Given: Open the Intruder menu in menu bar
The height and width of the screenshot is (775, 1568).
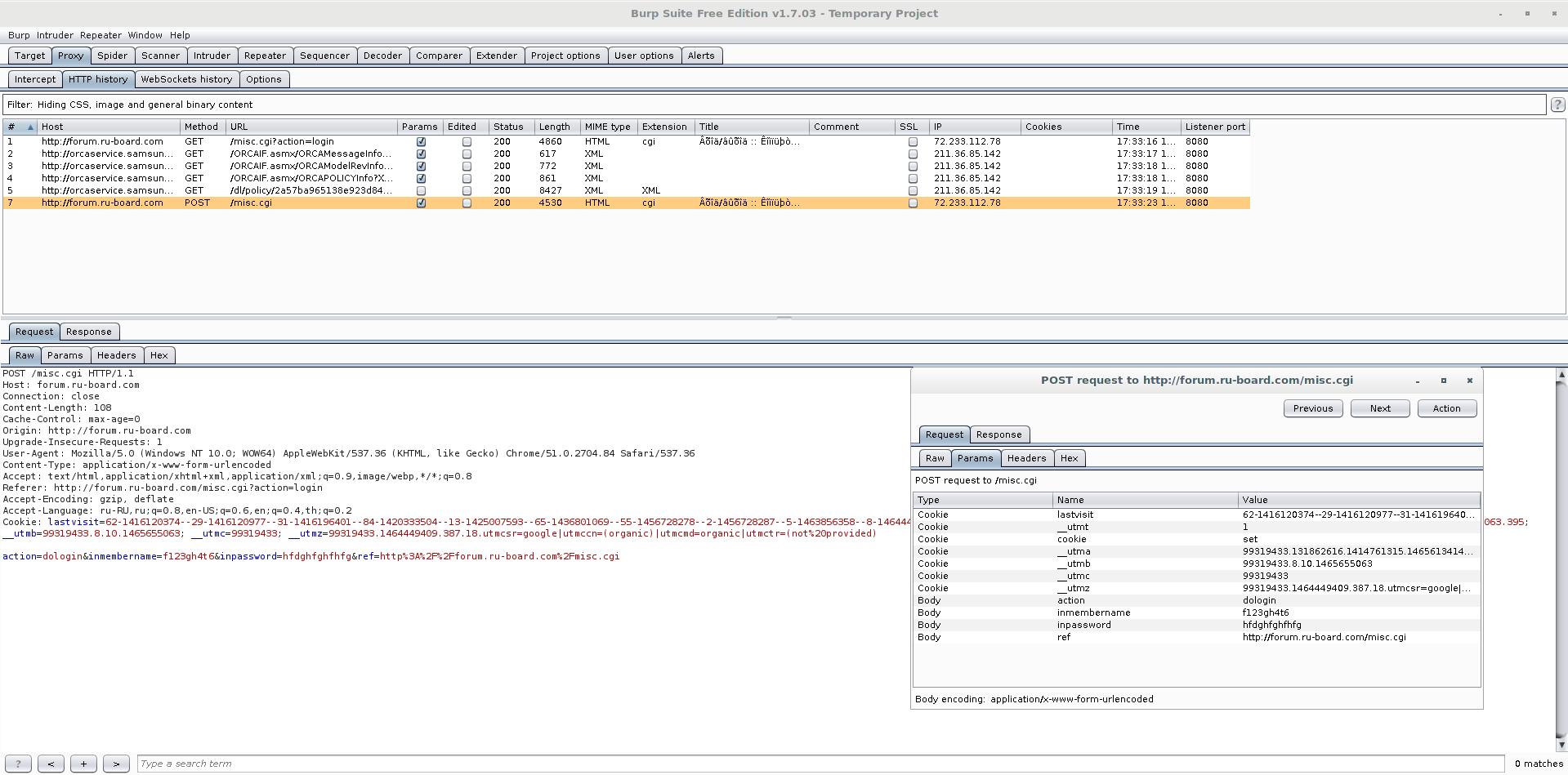Looking at the screenshot, I should [x=55, y=35].
